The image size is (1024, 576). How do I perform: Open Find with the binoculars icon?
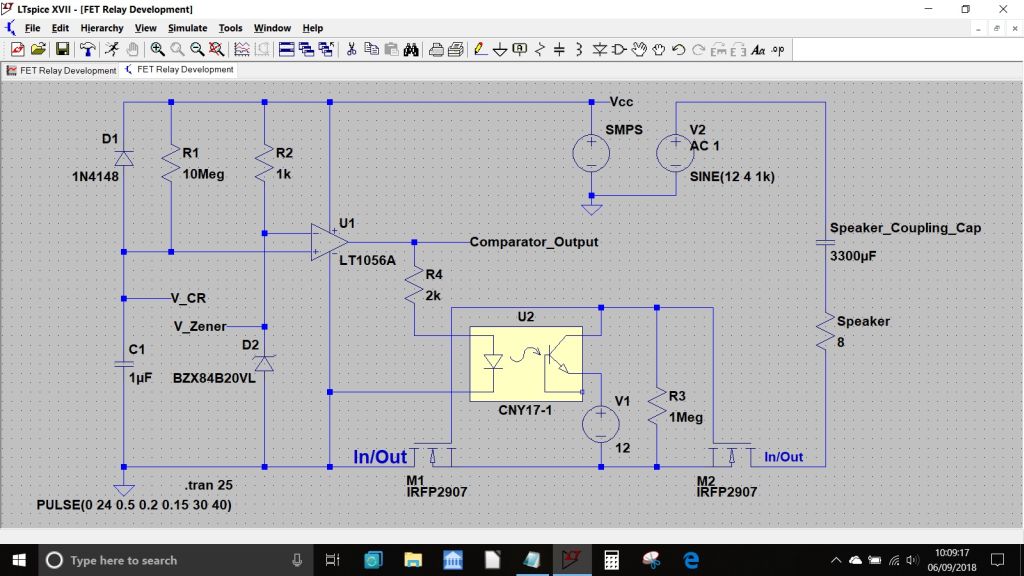click(411, 50)
